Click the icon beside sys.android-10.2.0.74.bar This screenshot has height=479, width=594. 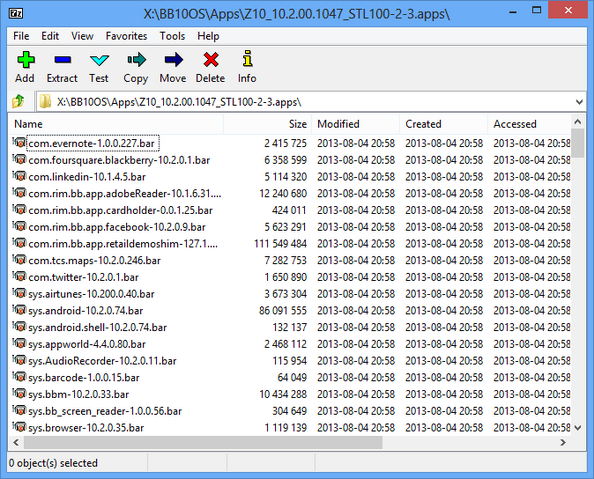pyautogui.click(x=19, y=310)
